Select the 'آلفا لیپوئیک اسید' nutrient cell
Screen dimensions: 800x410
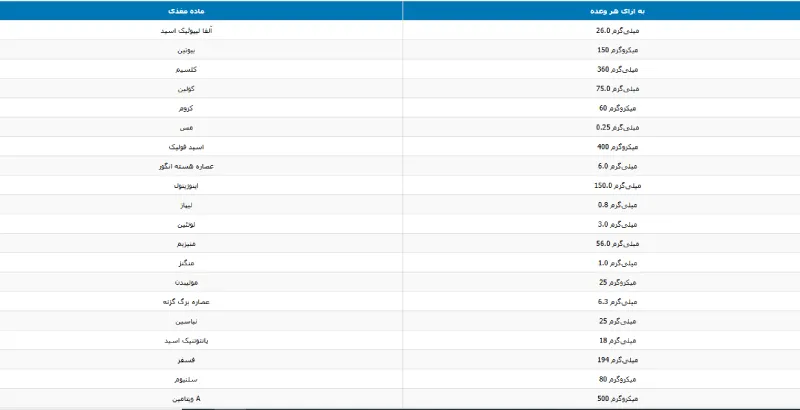[186, 31]
